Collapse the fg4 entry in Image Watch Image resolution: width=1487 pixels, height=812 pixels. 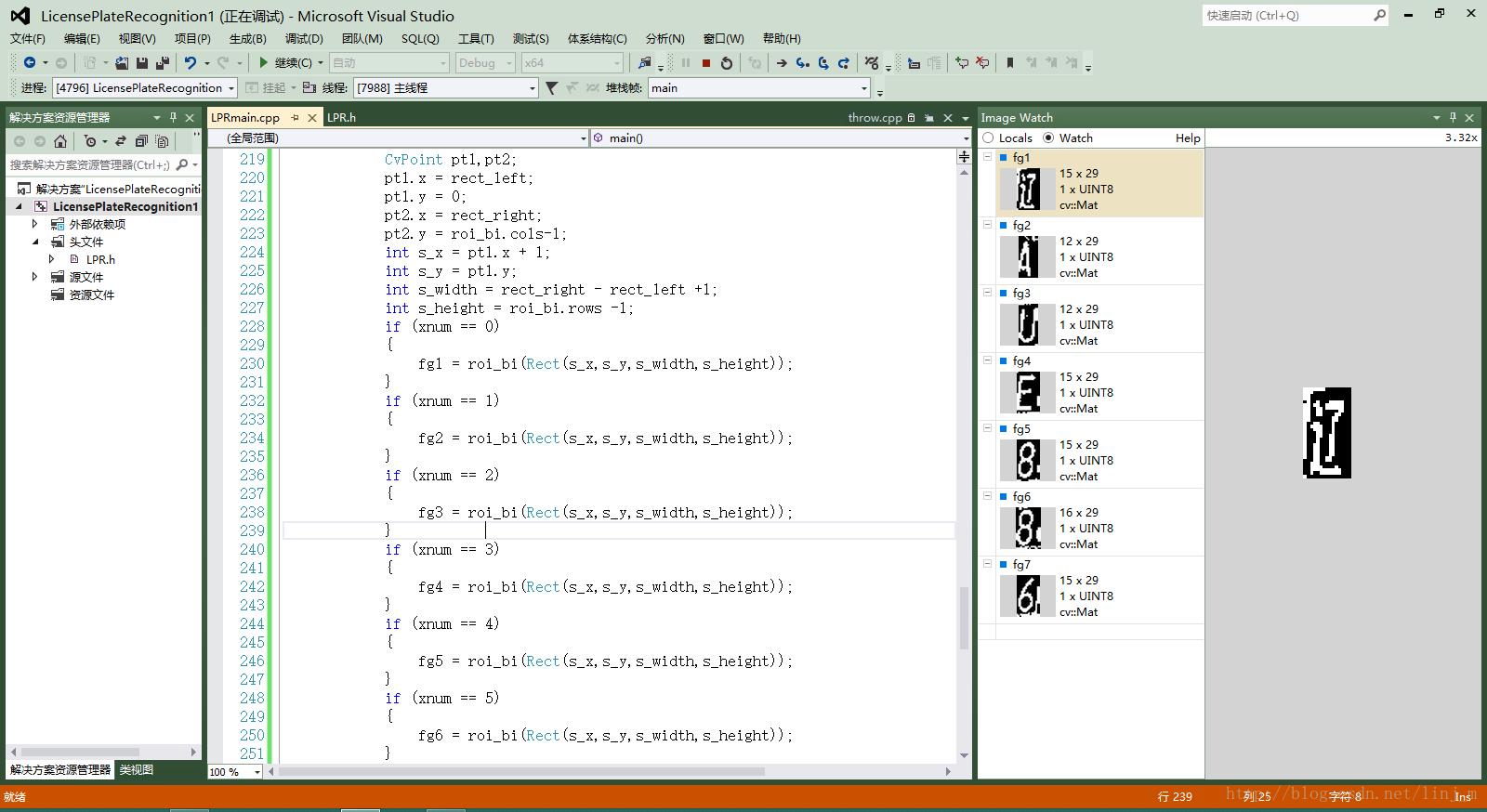[987, 360]
